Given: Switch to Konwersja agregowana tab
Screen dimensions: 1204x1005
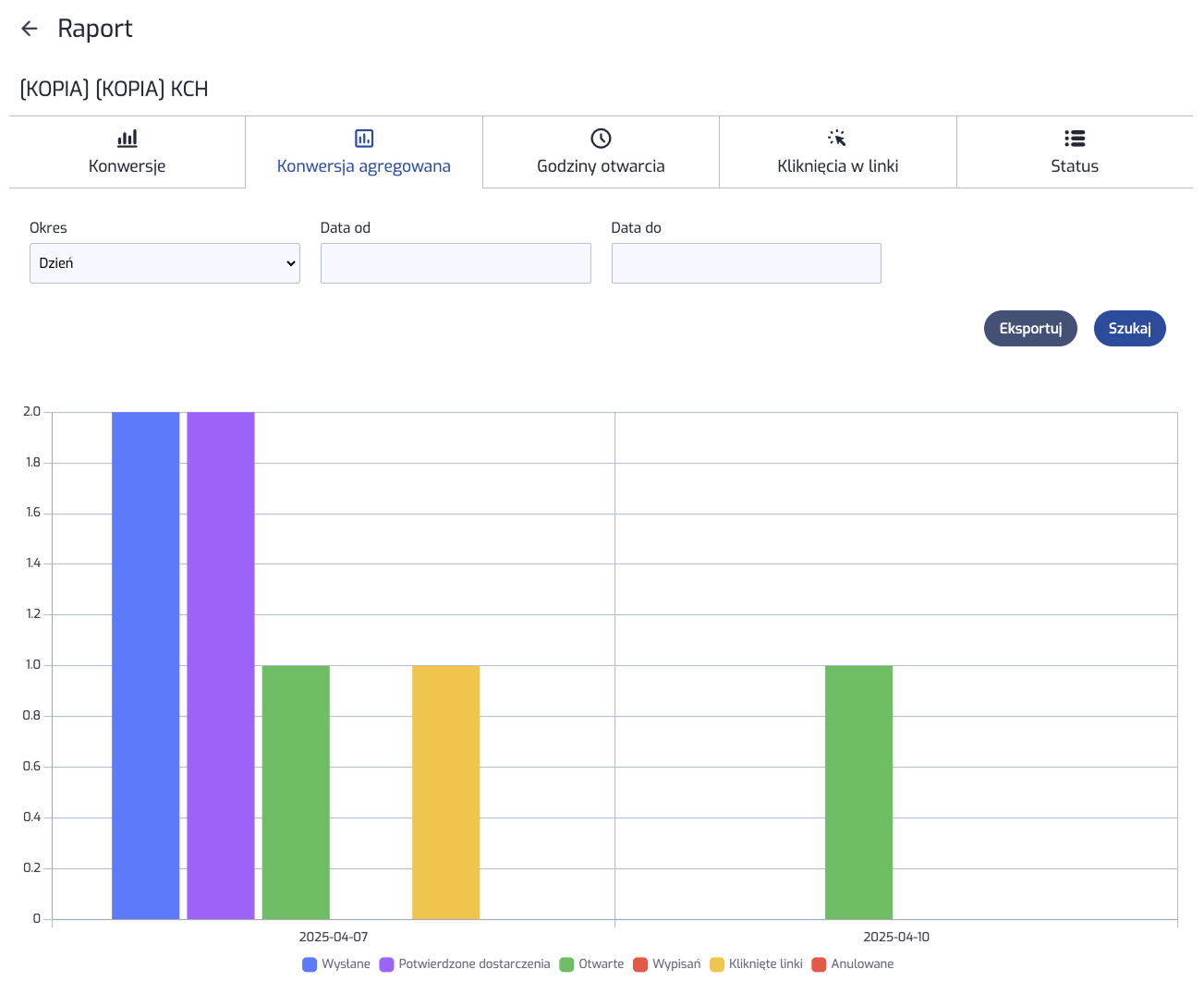Looking at the screenshot, I should click(364, 152).
